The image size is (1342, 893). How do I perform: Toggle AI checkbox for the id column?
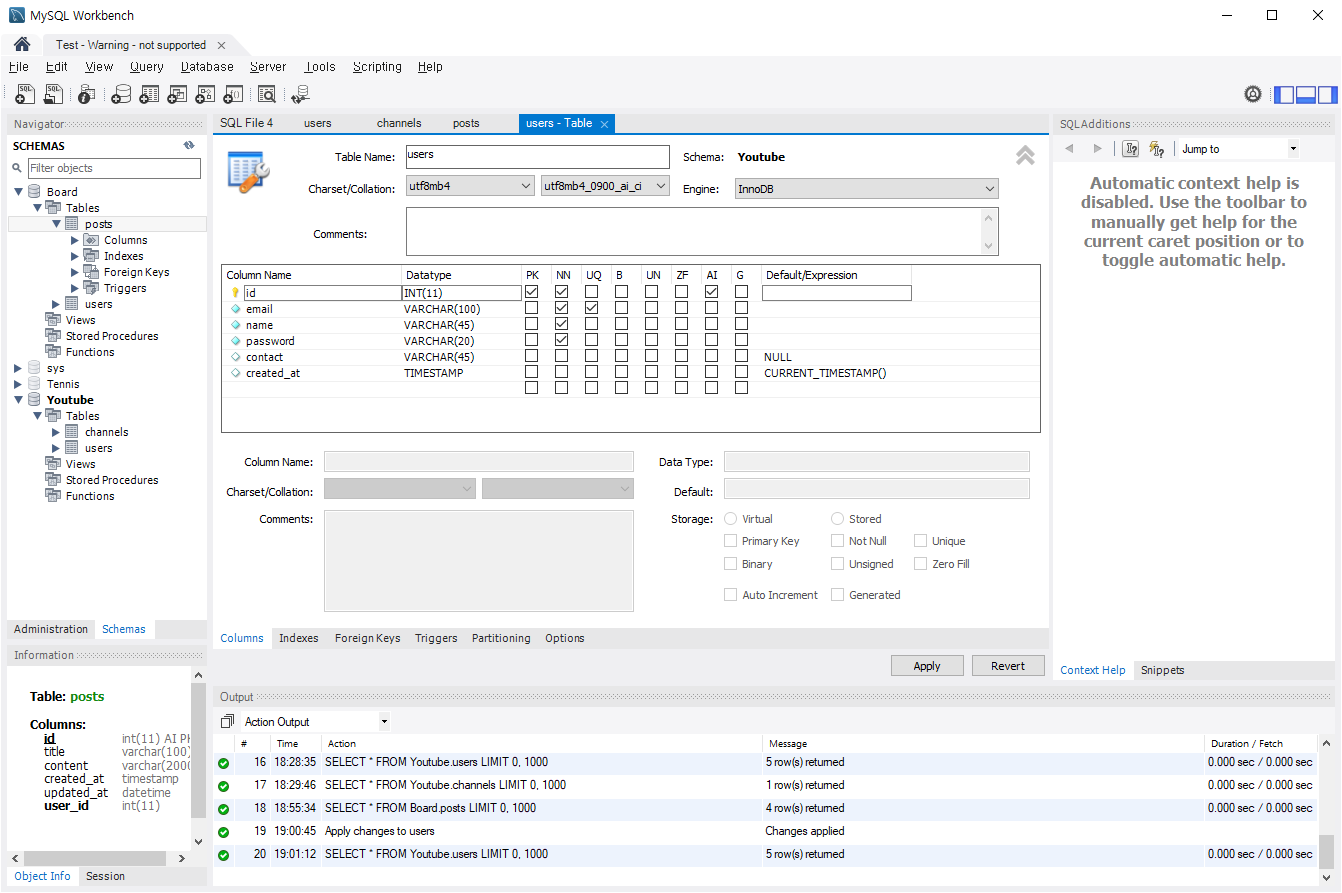[711, 292]
